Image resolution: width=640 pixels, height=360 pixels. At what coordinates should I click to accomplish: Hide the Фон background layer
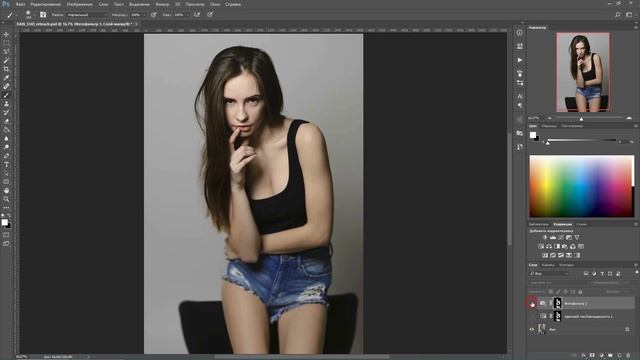(x=532, y=329)
